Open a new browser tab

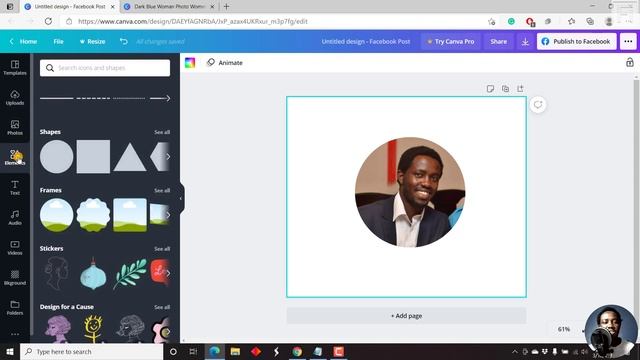click(227, 7)
